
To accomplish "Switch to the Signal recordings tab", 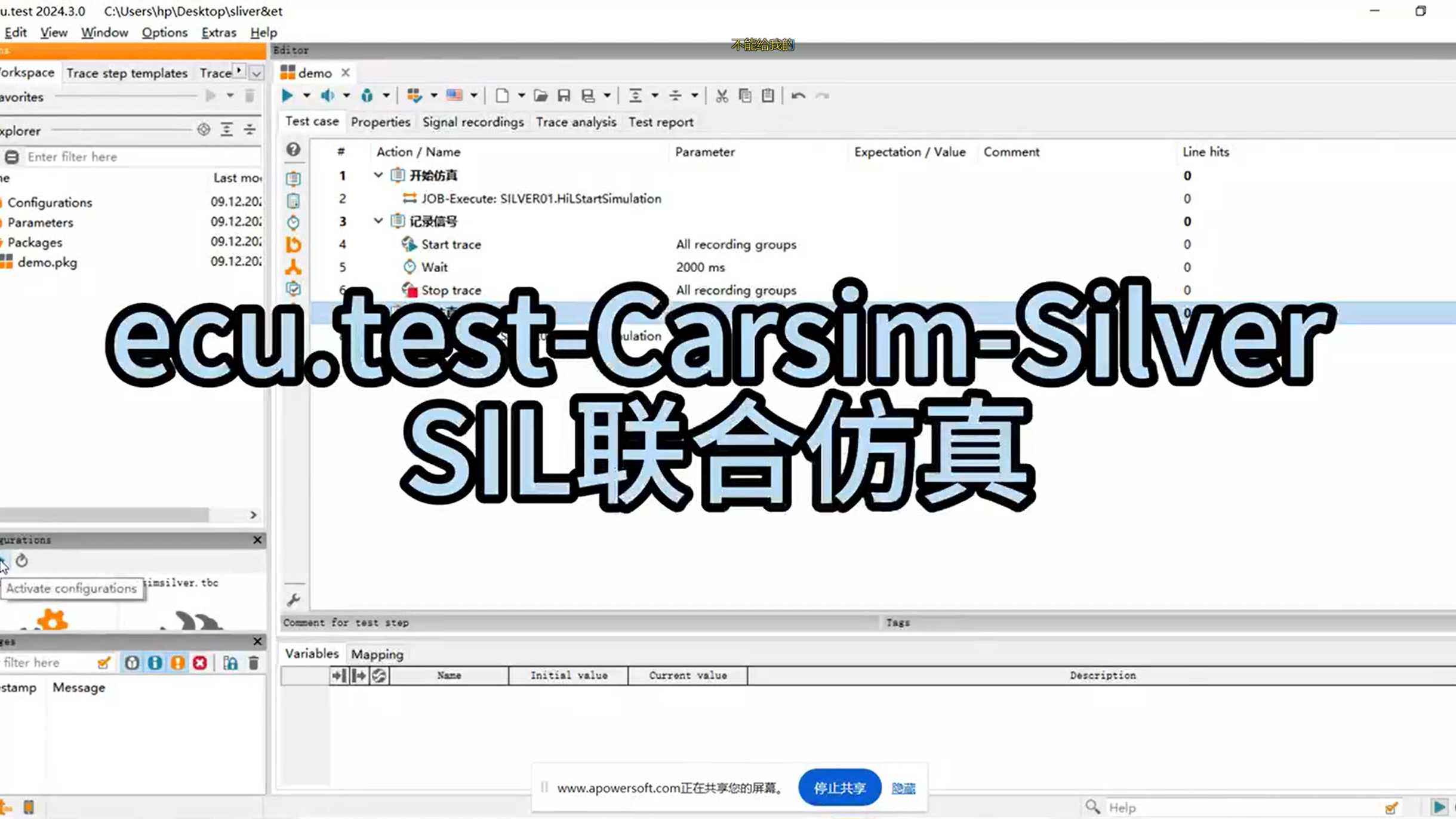I will point(473,122).
